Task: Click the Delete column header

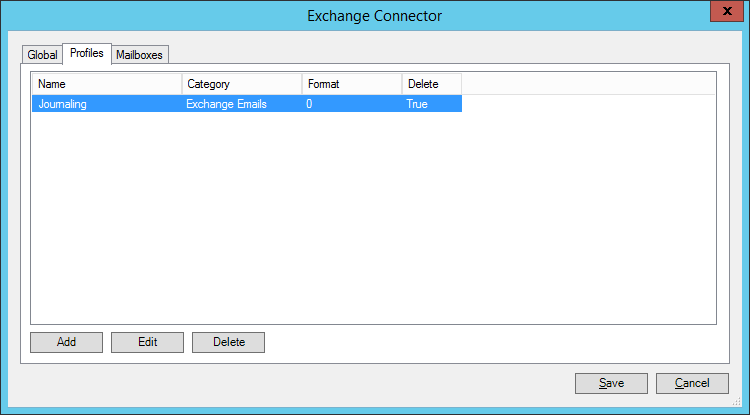Action: coord(432,84)
